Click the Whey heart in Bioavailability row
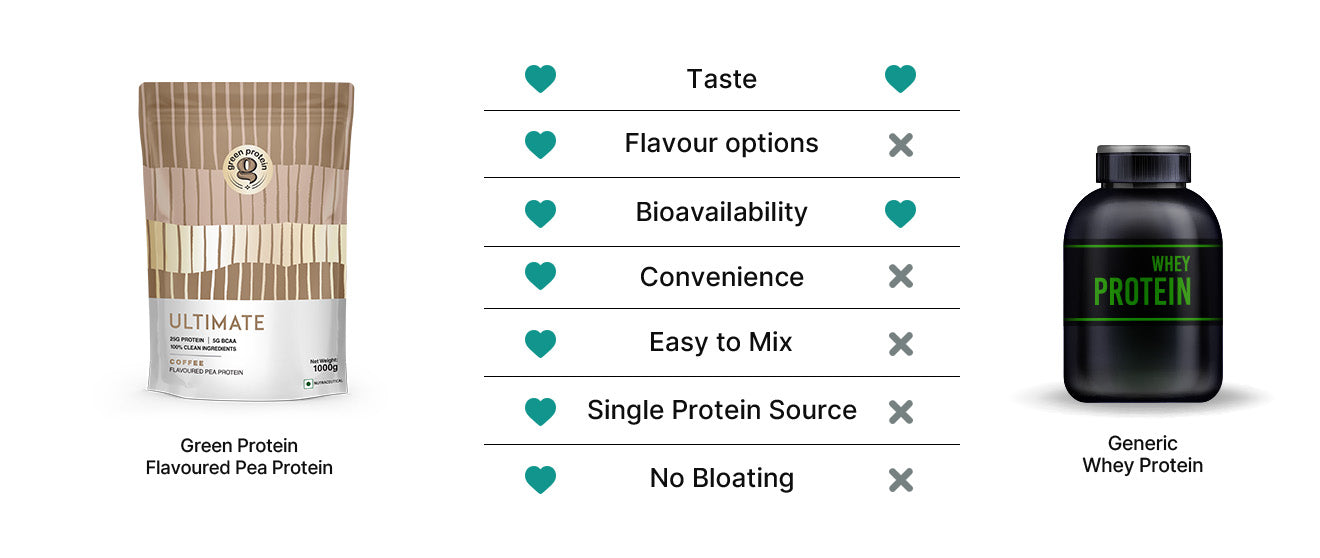Viewport: 1320px width, 558px height. pos(900,213)
